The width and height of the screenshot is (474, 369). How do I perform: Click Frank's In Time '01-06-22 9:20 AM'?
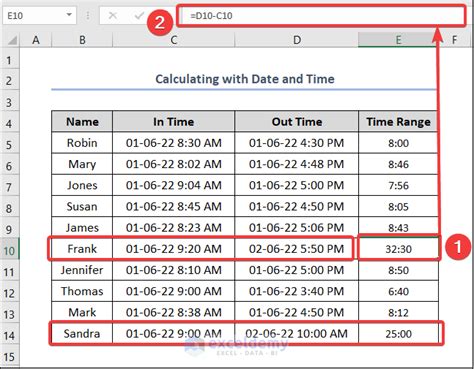[173, 249]
